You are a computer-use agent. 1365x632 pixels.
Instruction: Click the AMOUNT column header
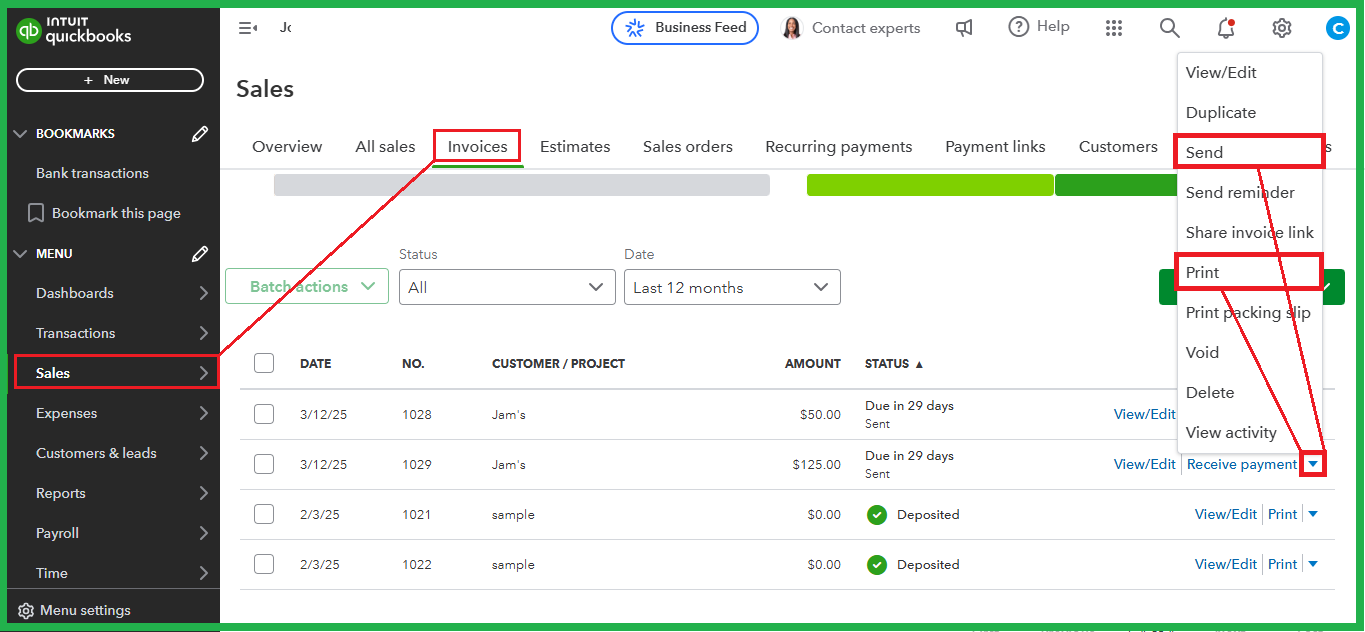pyautogui.click(x=813, y=364)
